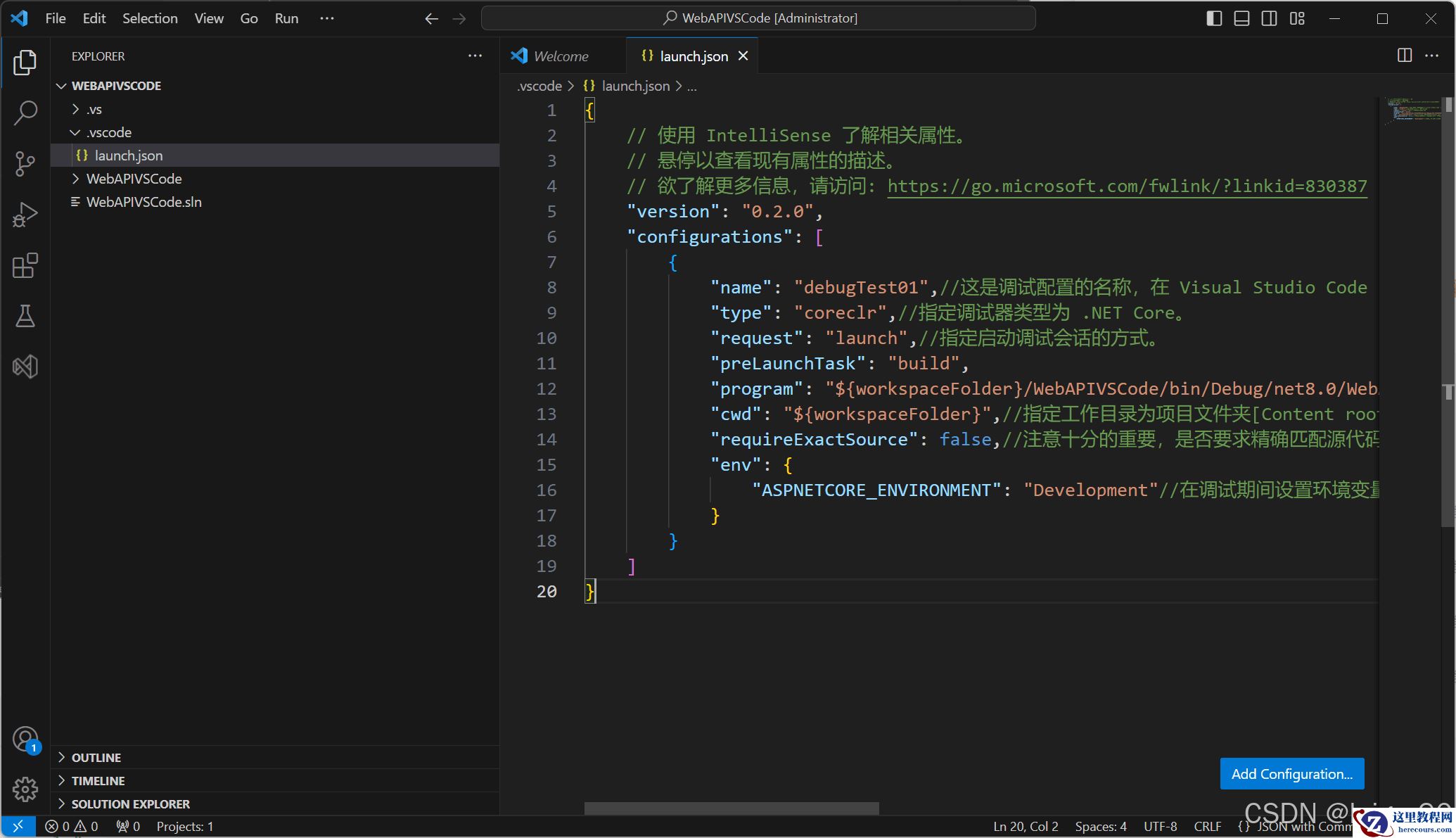Image resolution: width=1456 pixels, height=838 pixels.
Task: Open the Selection menu
Action: click(150, 18)
